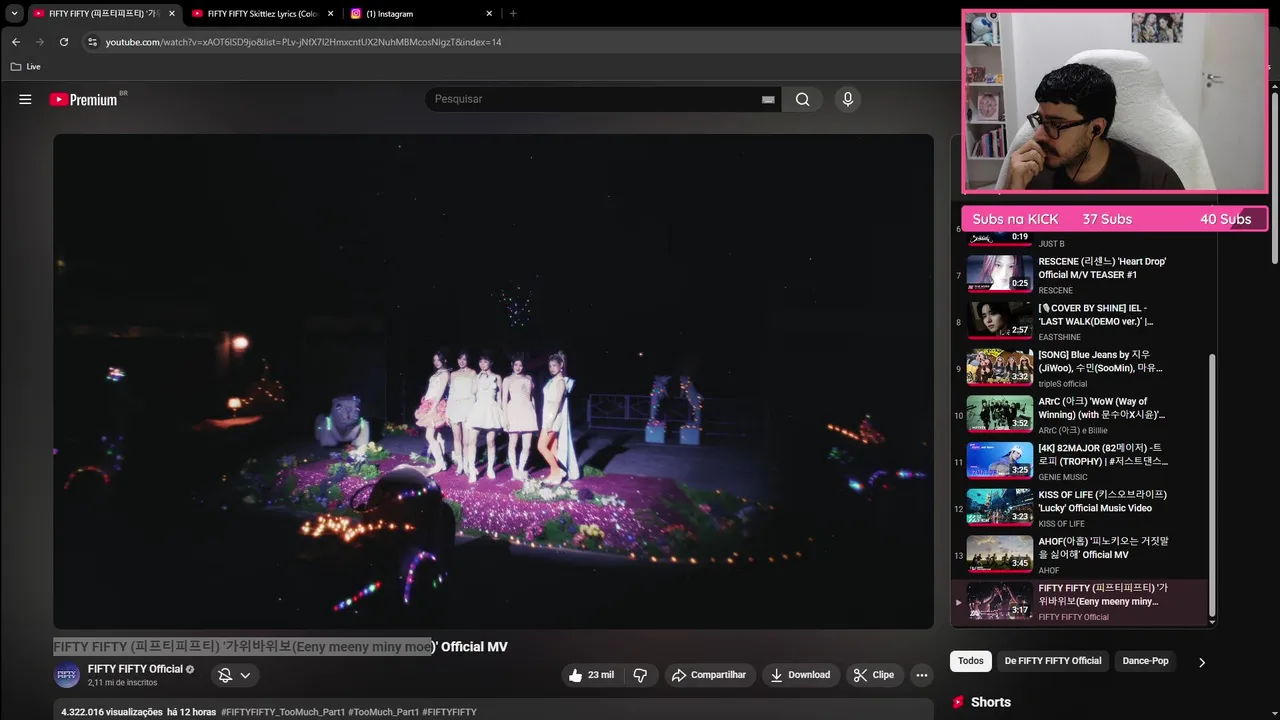Open site information icon in address bar
This screenshot has height=720, width=1280.
tap(92, 42)
